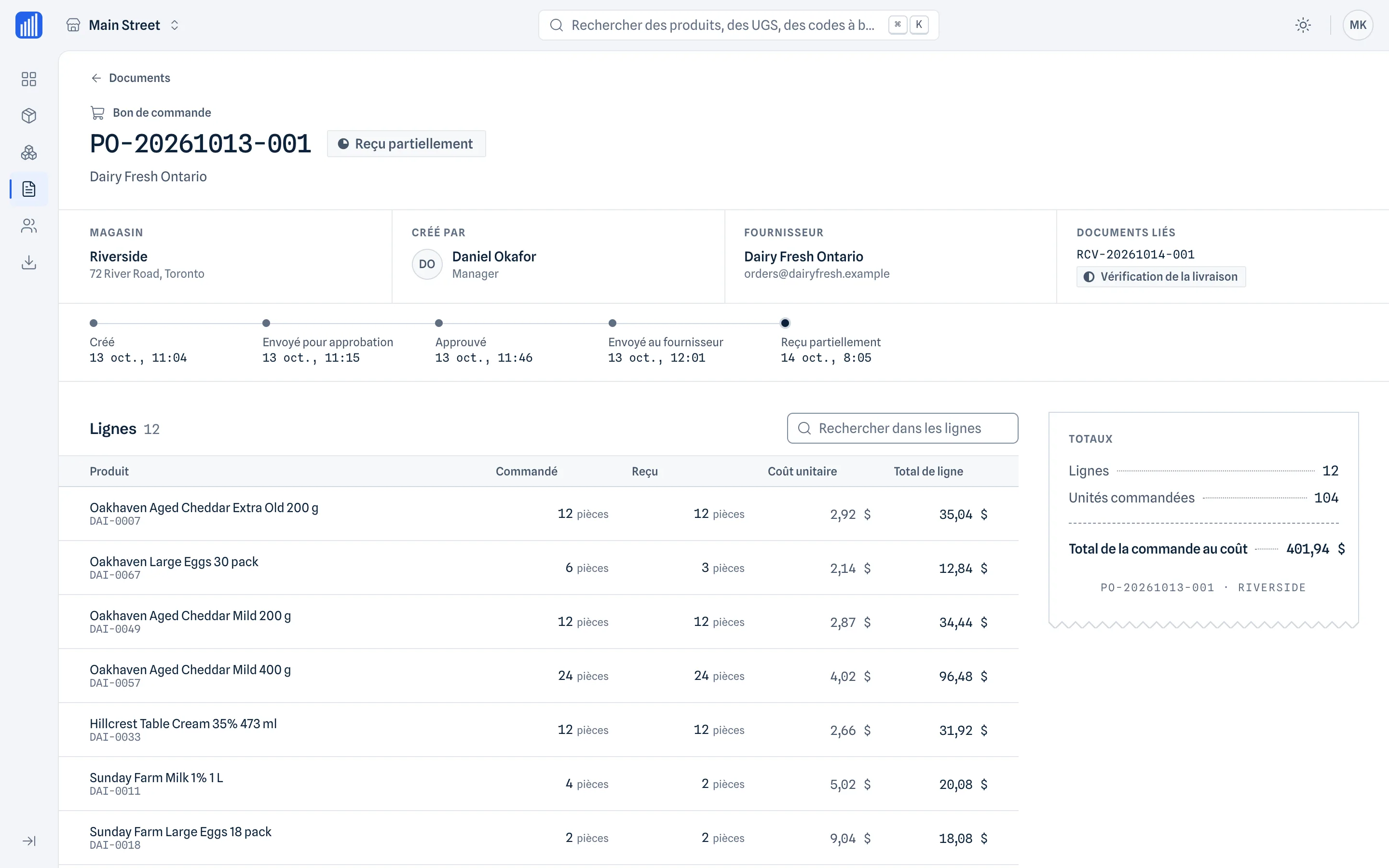Click the store icon next to Main Street
Image resolution: width=1389 pixels, height=868 pixels.
pos(73,25)
